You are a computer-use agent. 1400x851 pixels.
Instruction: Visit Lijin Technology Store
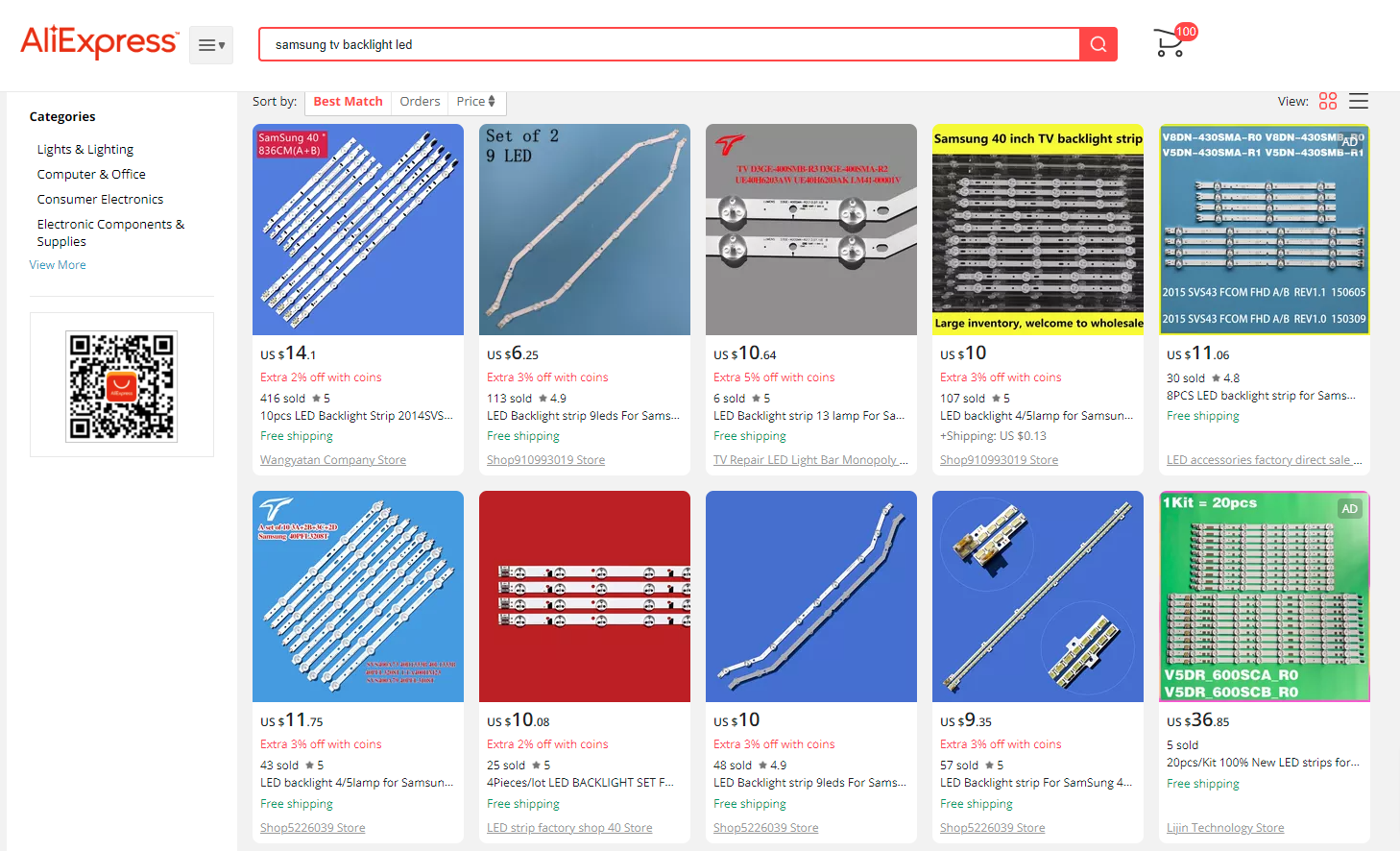pos(1225,828)
